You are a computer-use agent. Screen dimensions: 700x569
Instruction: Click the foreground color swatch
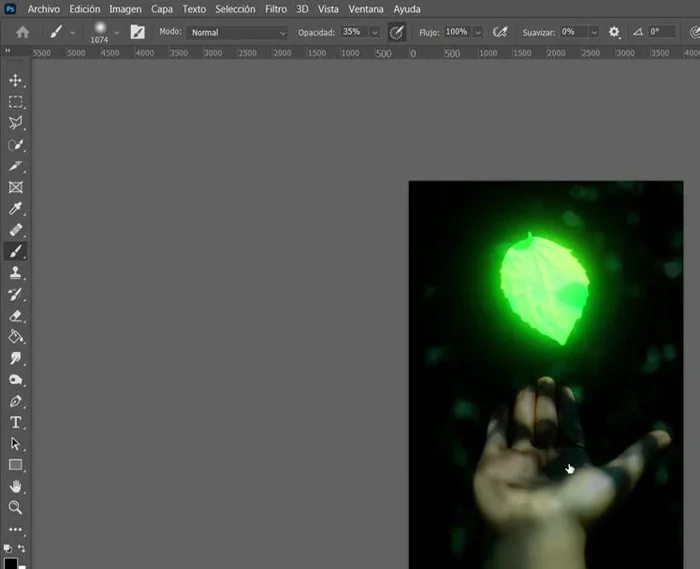point(10,562)
